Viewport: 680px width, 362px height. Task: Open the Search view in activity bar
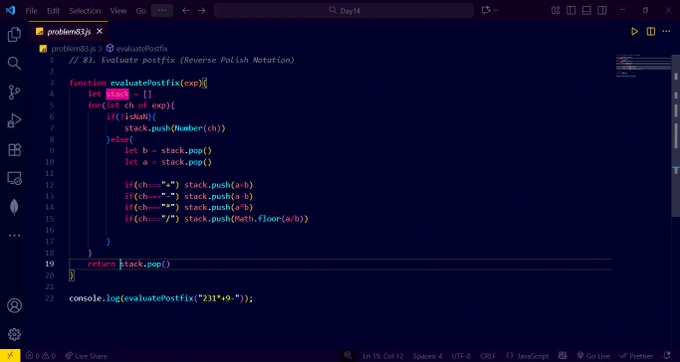pos(14,63)
